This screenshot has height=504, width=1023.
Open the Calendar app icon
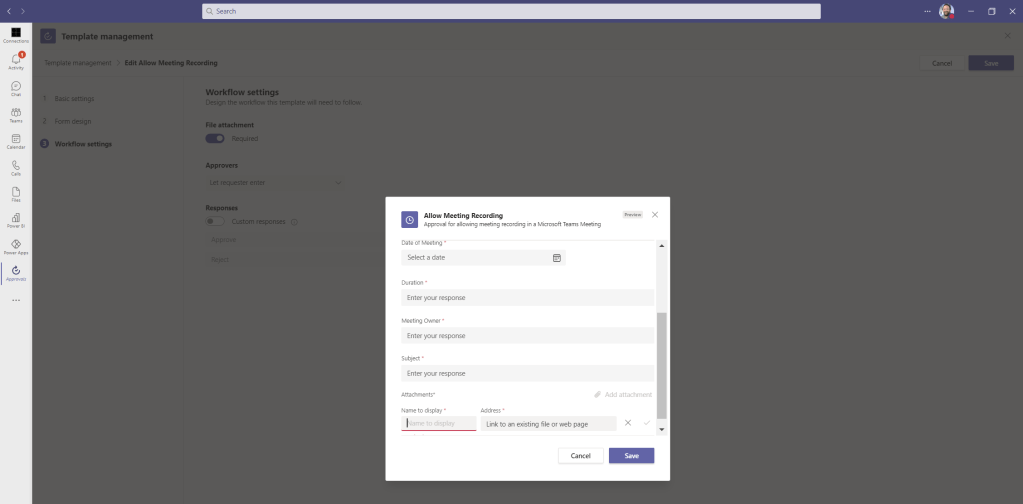click(x=15, y=141)
